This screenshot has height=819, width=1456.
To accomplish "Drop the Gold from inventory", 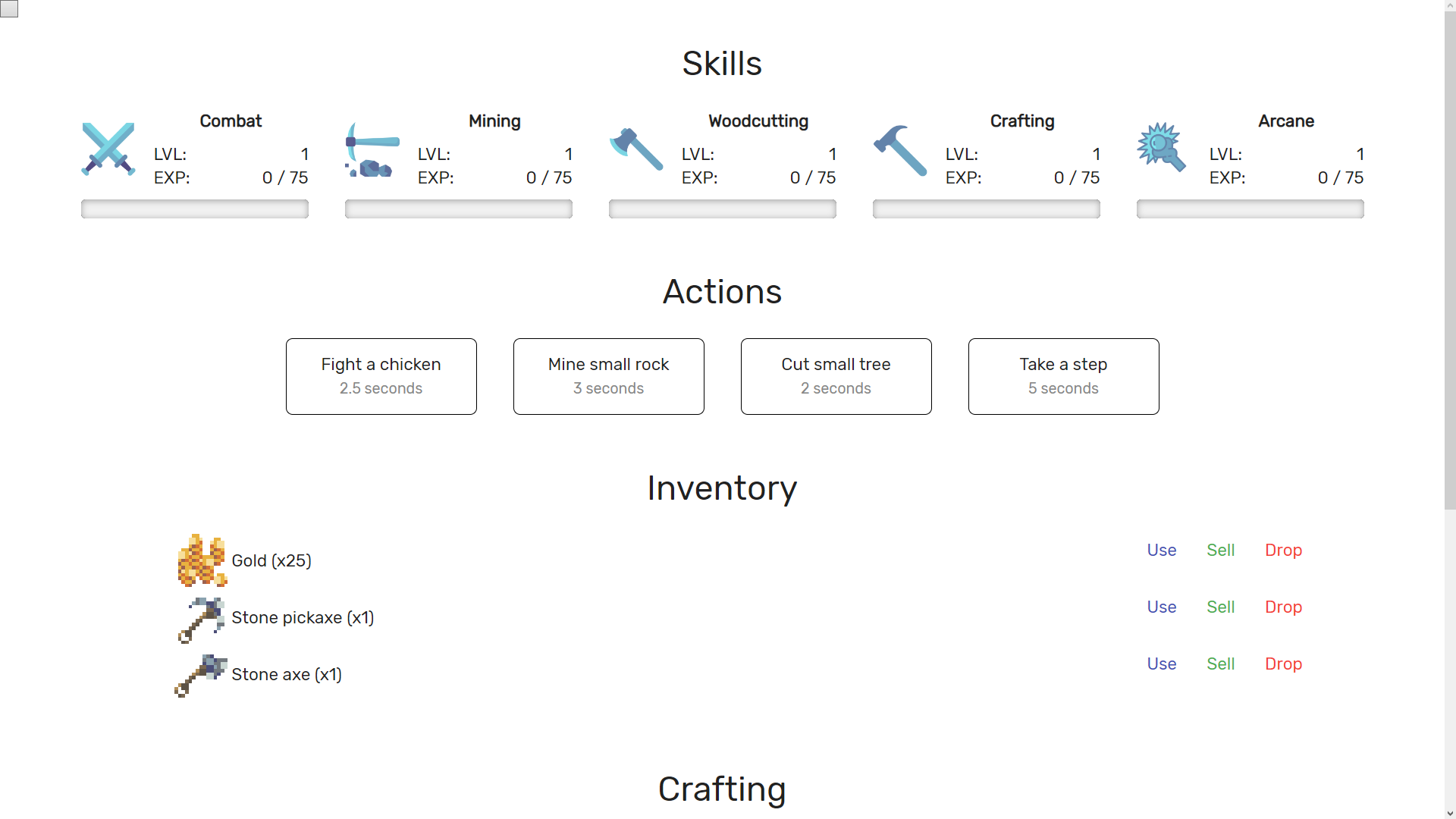I will 1283,550.
